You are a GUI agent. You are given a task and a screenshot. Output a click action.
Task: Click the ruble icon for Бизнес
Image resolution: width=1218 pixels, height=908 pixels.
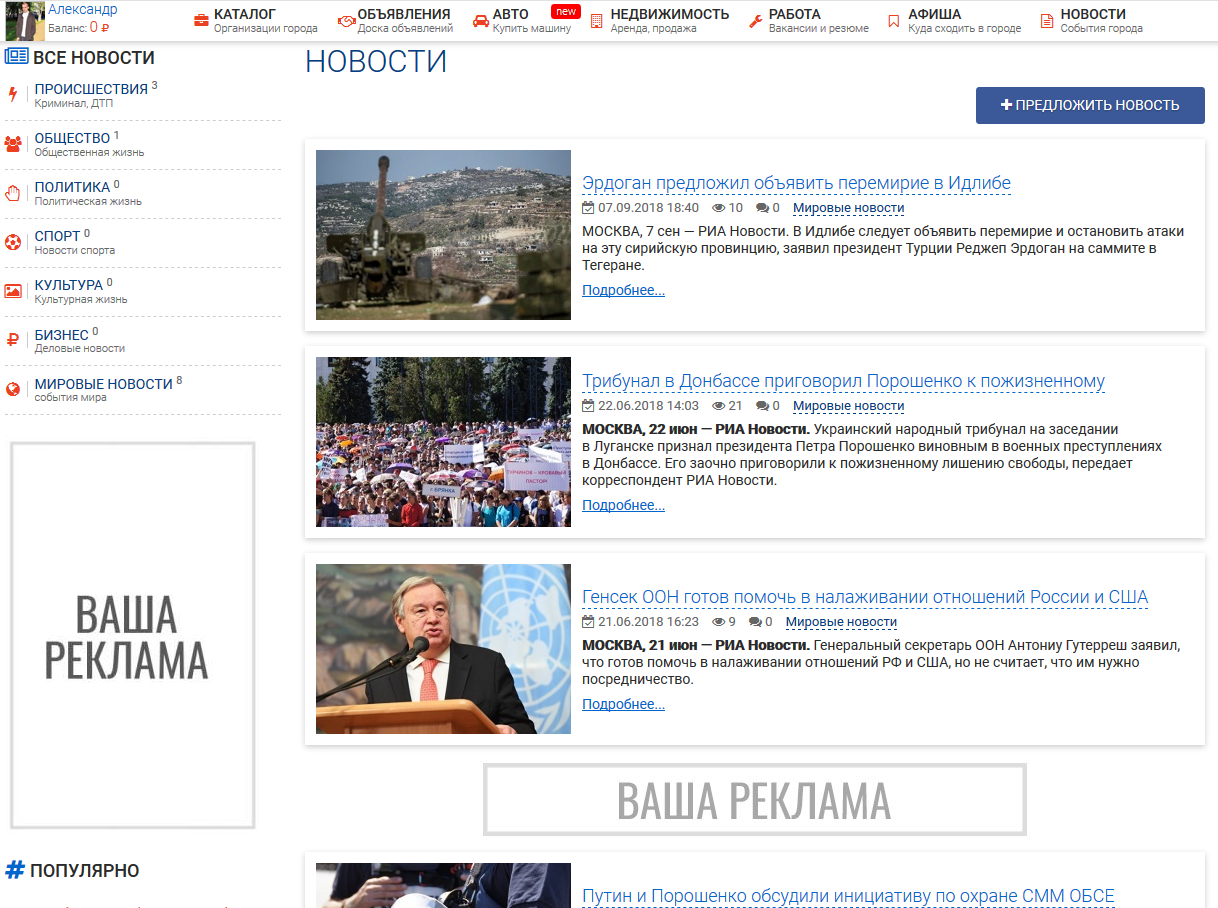click(13, 340)
